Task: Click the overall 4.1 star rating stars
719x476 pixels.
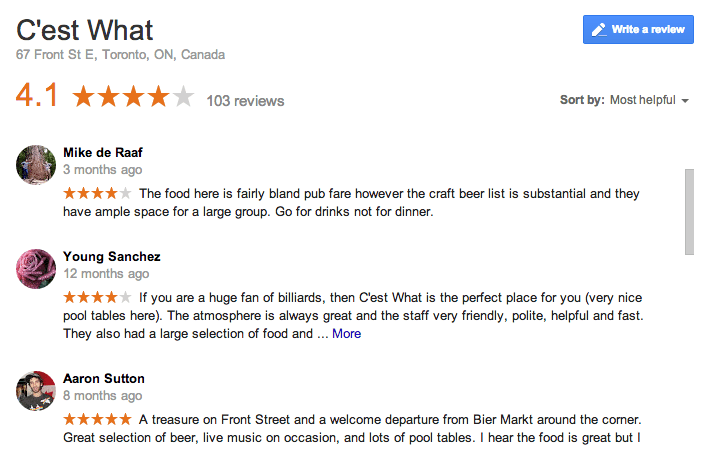Action: tap(133, 96)
